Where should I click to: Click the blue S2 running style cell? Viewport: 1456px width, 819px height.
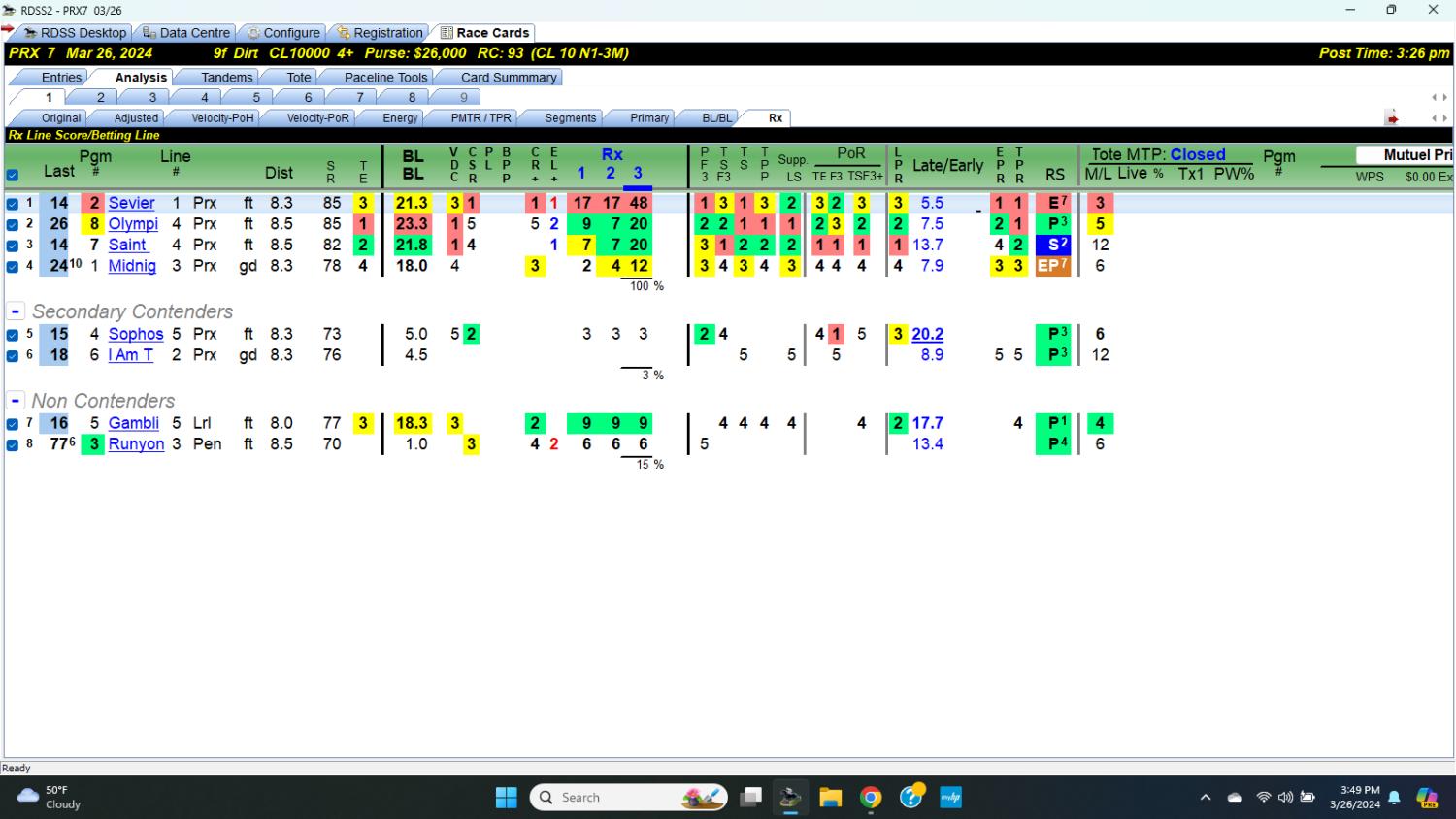coord(1053,245)
